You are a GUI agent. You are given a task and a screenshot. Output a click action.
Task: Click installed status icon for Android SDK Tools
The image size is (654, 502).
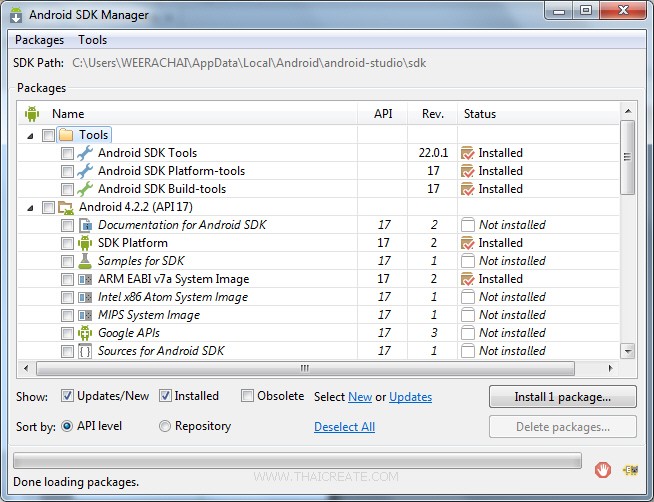coord(468,153)
